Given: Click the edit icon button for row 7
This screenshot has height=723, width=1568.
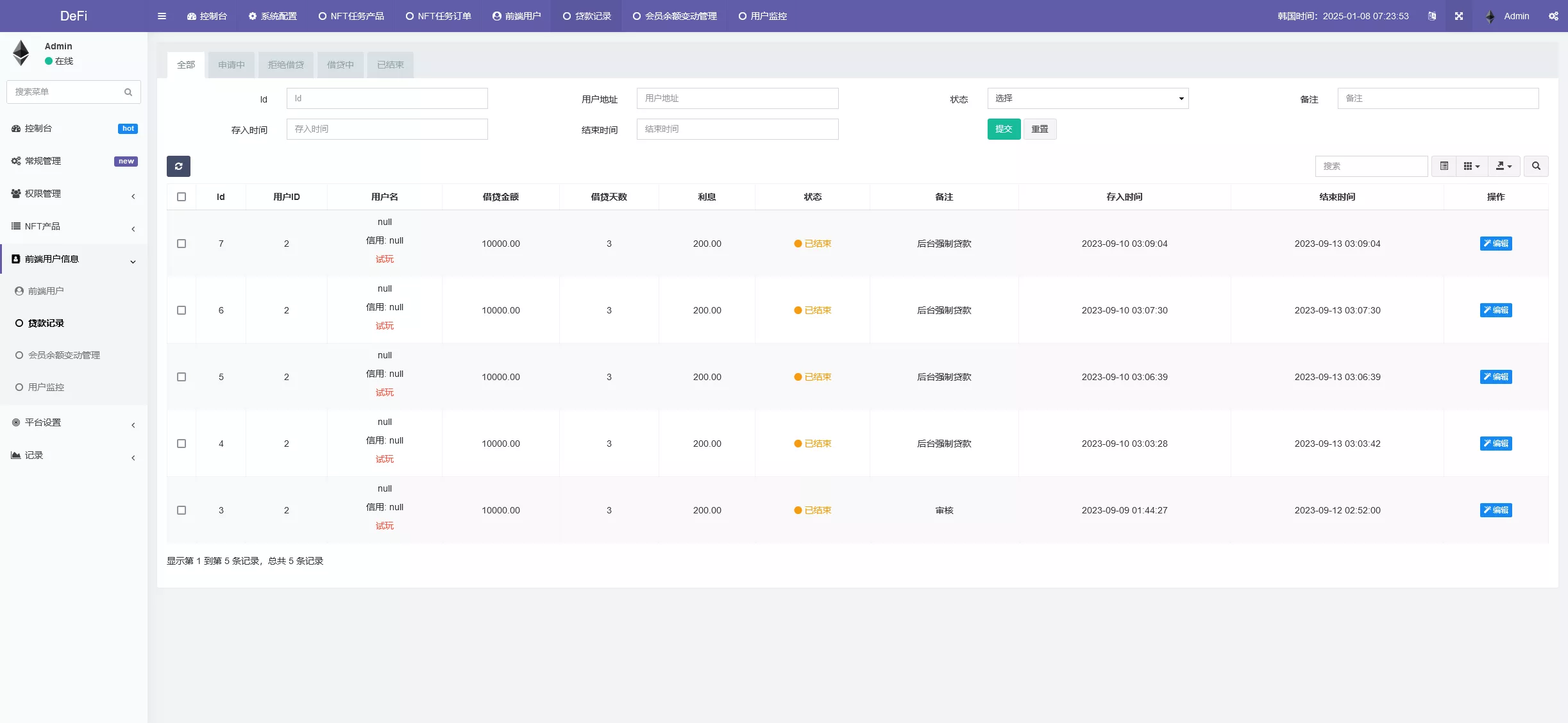Looking at the screenshot, I should point(1496,244).
